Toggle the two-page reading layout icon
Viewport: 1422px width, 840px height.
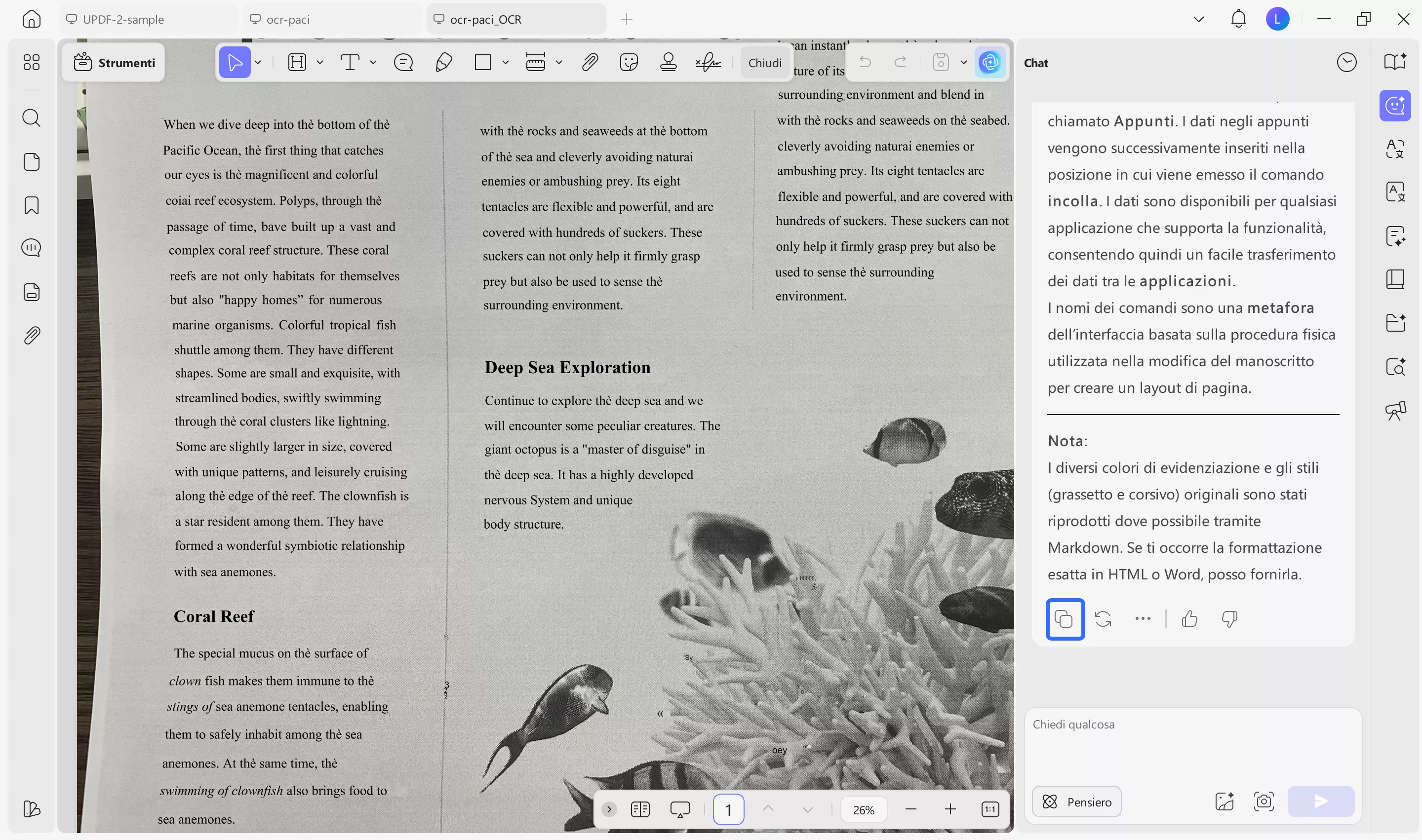click(x=640, y=809)
